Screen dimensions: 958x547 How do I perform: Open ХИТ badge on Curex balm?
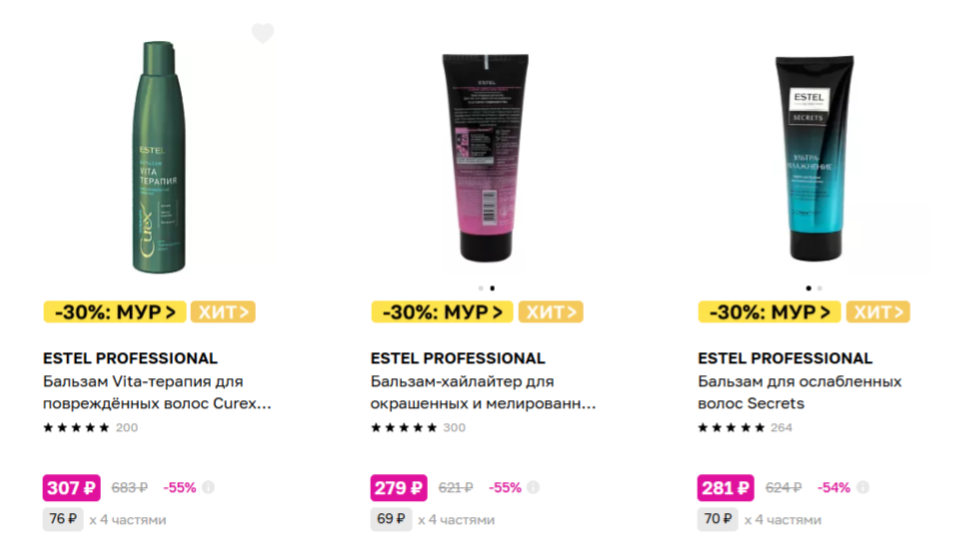tap(223, 312)
